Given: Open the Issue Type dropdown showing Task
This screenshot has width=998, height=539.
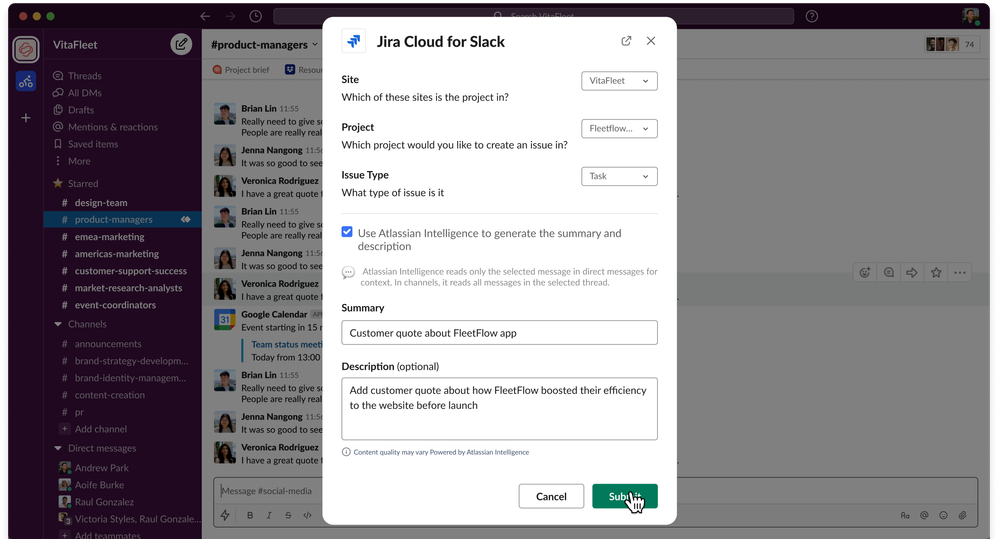Looking at the screenshot, I should (619, 176).
